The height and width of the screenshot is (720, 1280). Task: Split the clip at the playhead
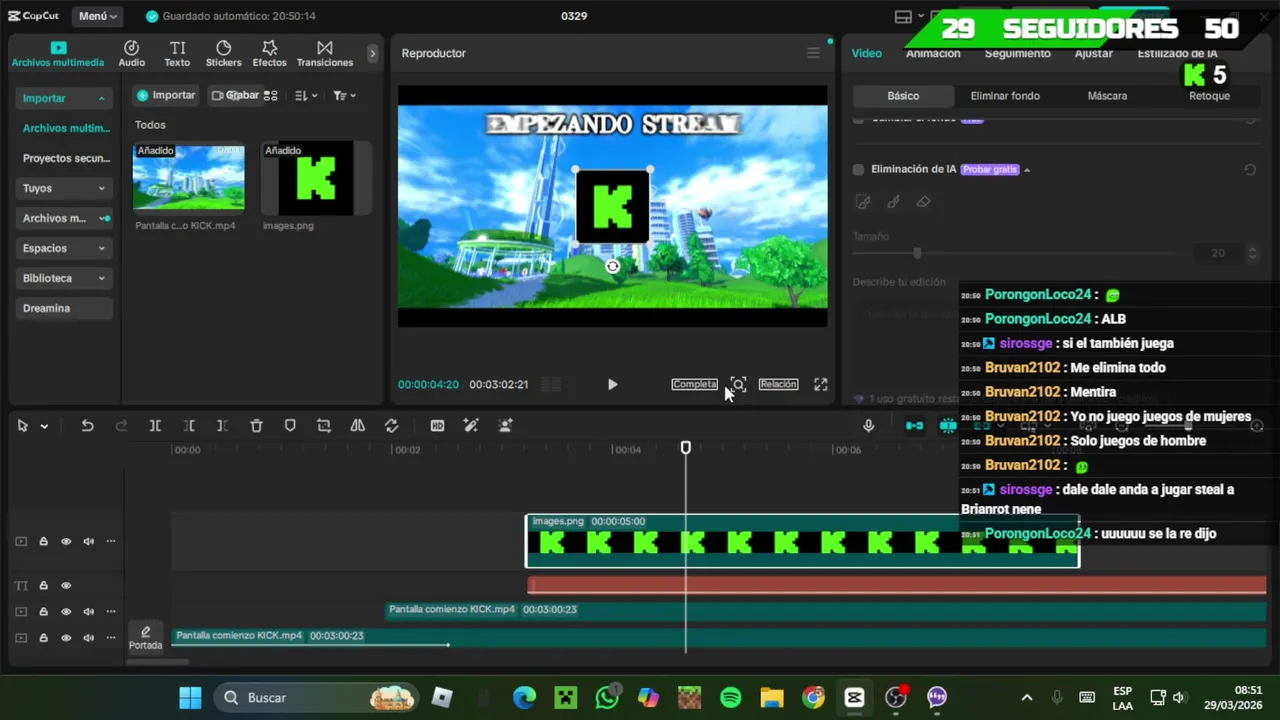tap(155, 426)
